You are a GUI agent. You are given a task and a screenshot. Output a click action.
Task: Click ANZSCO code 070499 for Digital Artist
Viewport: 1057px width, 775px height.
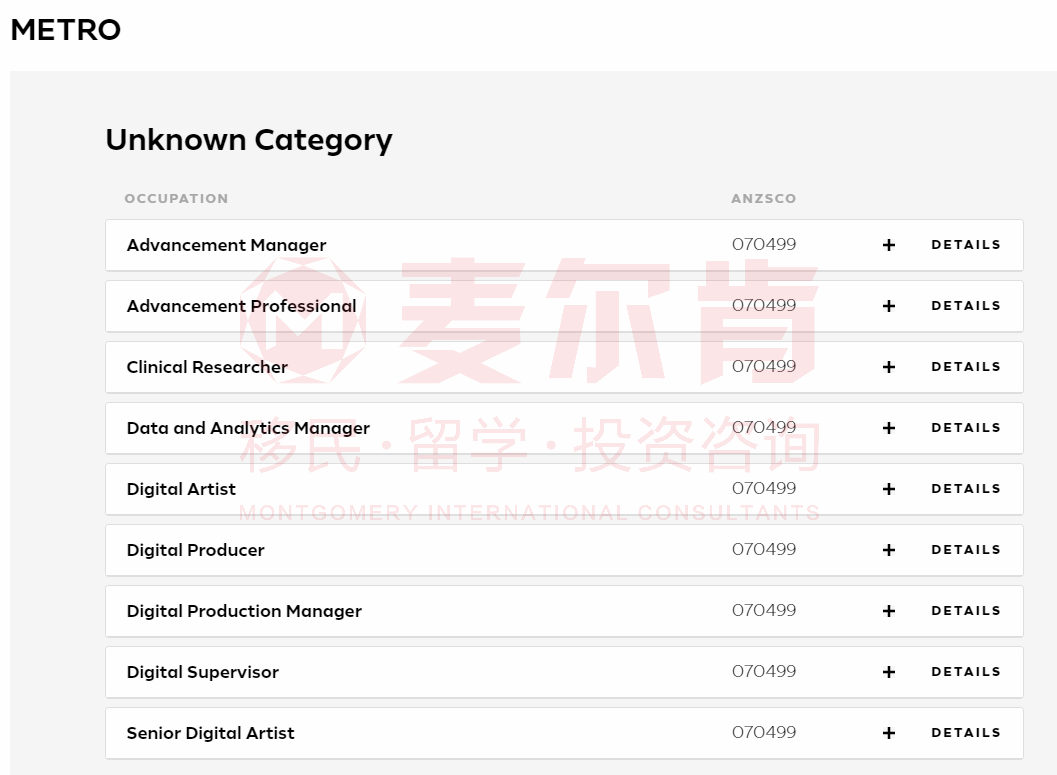click(764, 488)
